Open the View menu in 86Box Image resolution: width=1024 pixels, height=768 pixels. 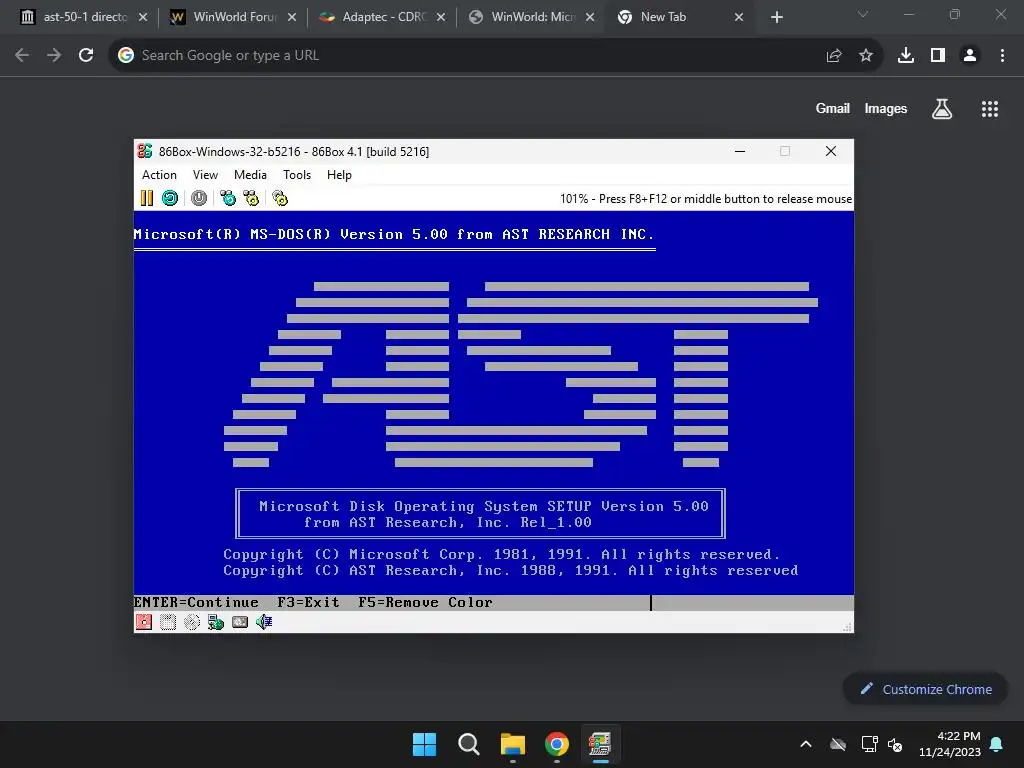point(205,175)
